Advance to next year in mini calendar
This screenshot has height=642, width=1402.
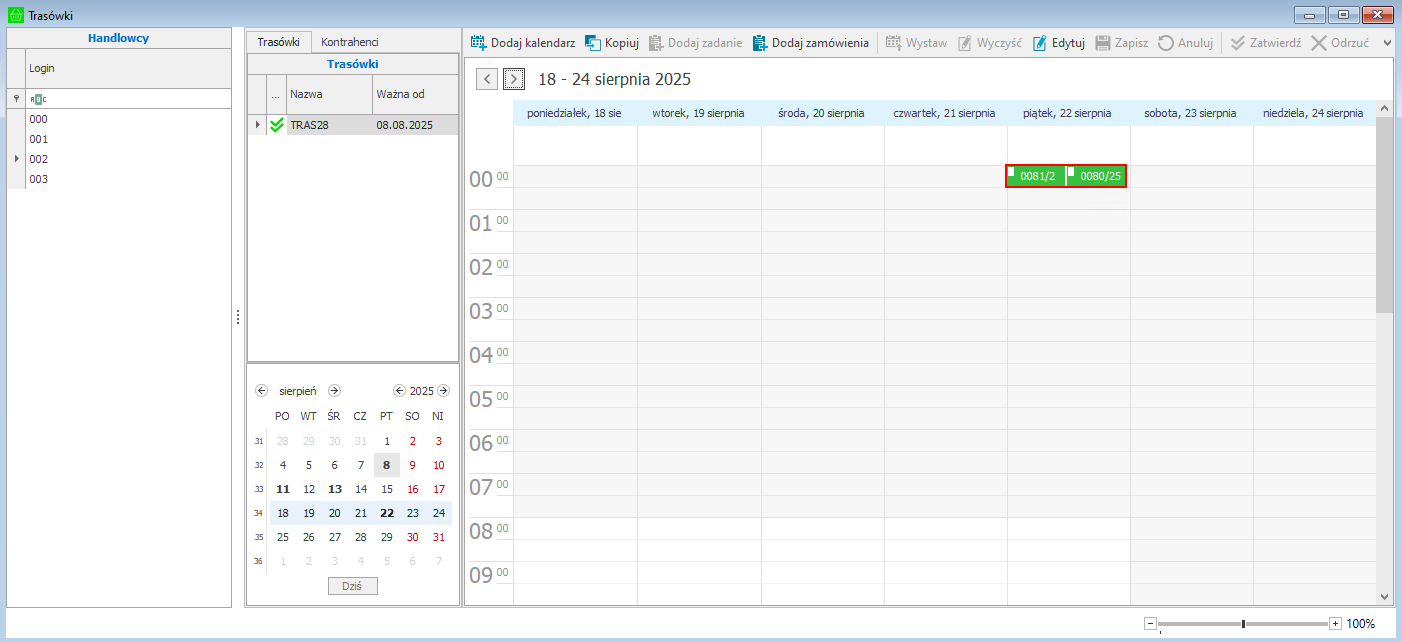[x=443, y=391]
